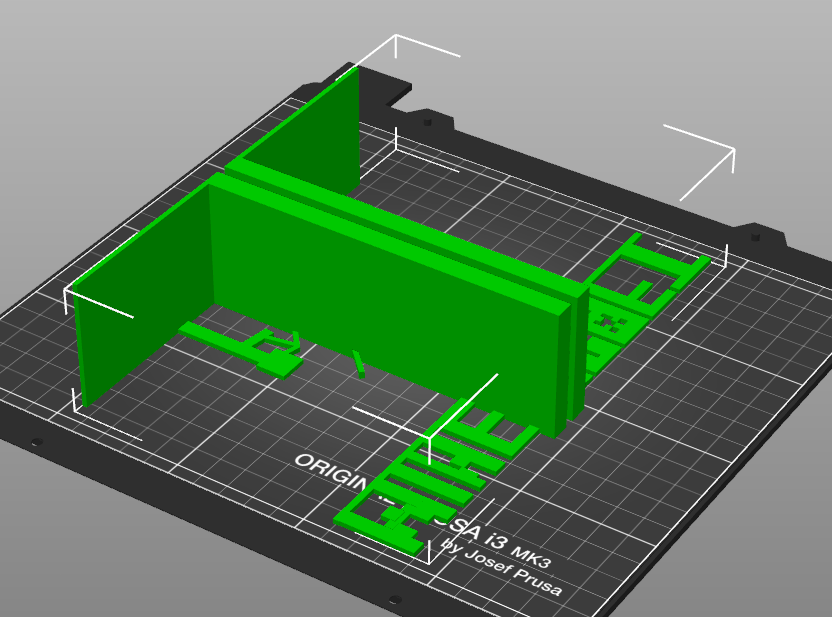832x617 pixels.
Task: Click the rear-right bed screw hole
Action: pos(755,238)
